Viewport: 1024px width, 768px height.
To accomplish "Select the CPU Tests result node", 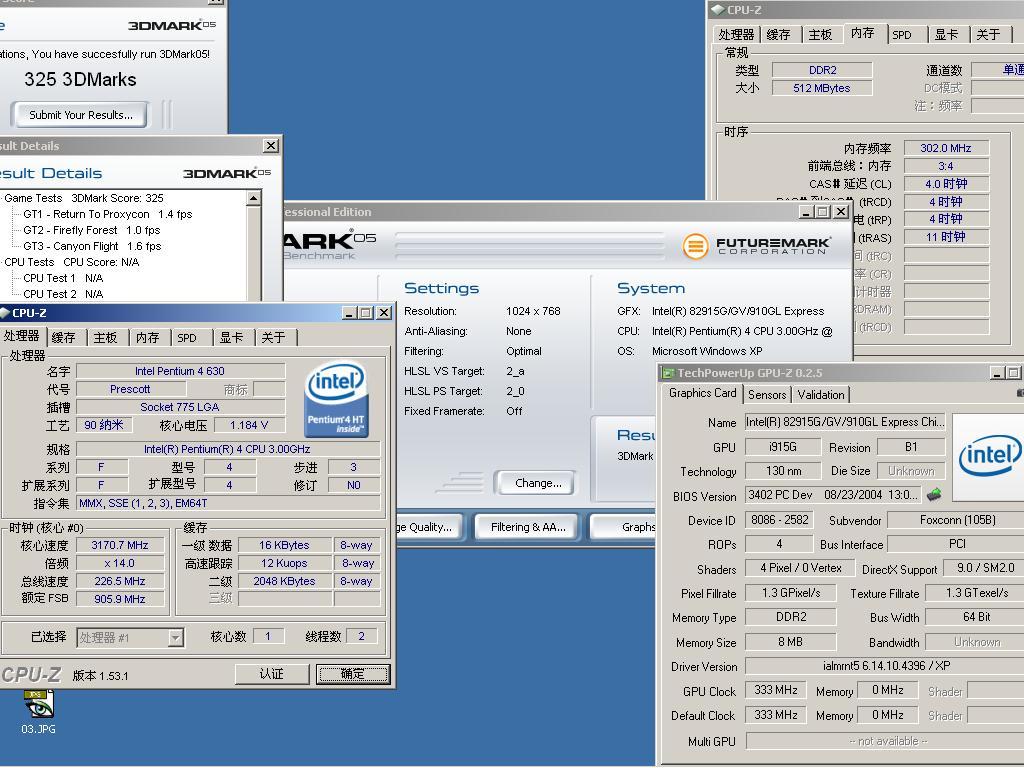I will pos(72,262).
